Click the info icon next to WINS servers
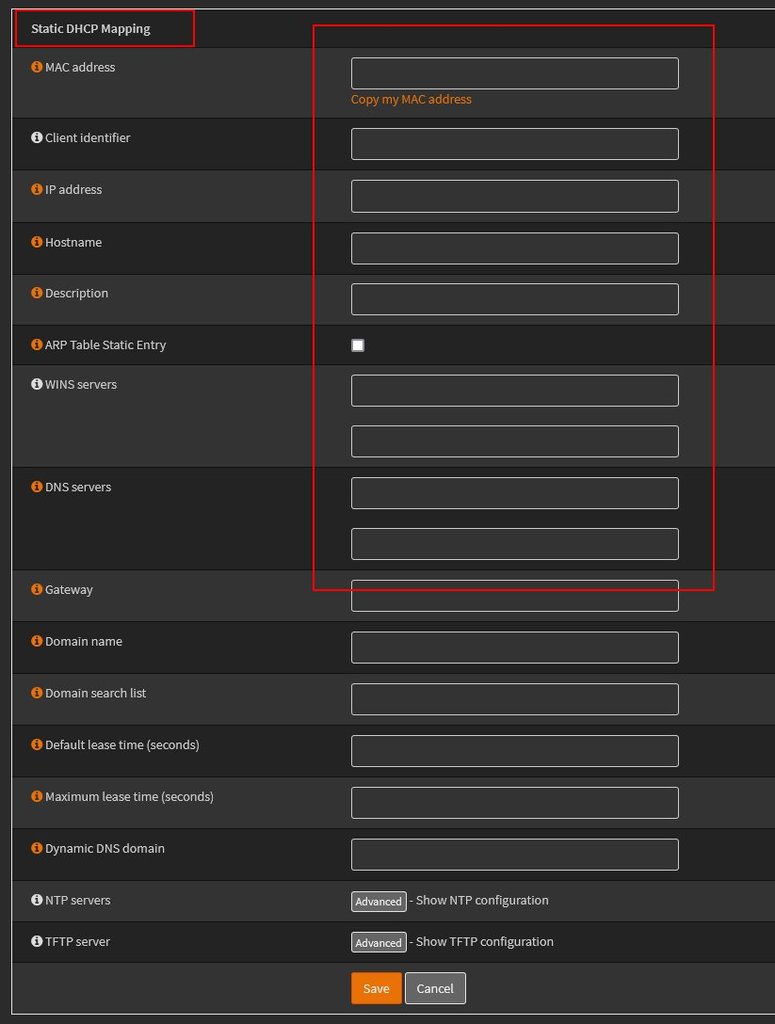The image size is (775, 1024). [37, 384]
